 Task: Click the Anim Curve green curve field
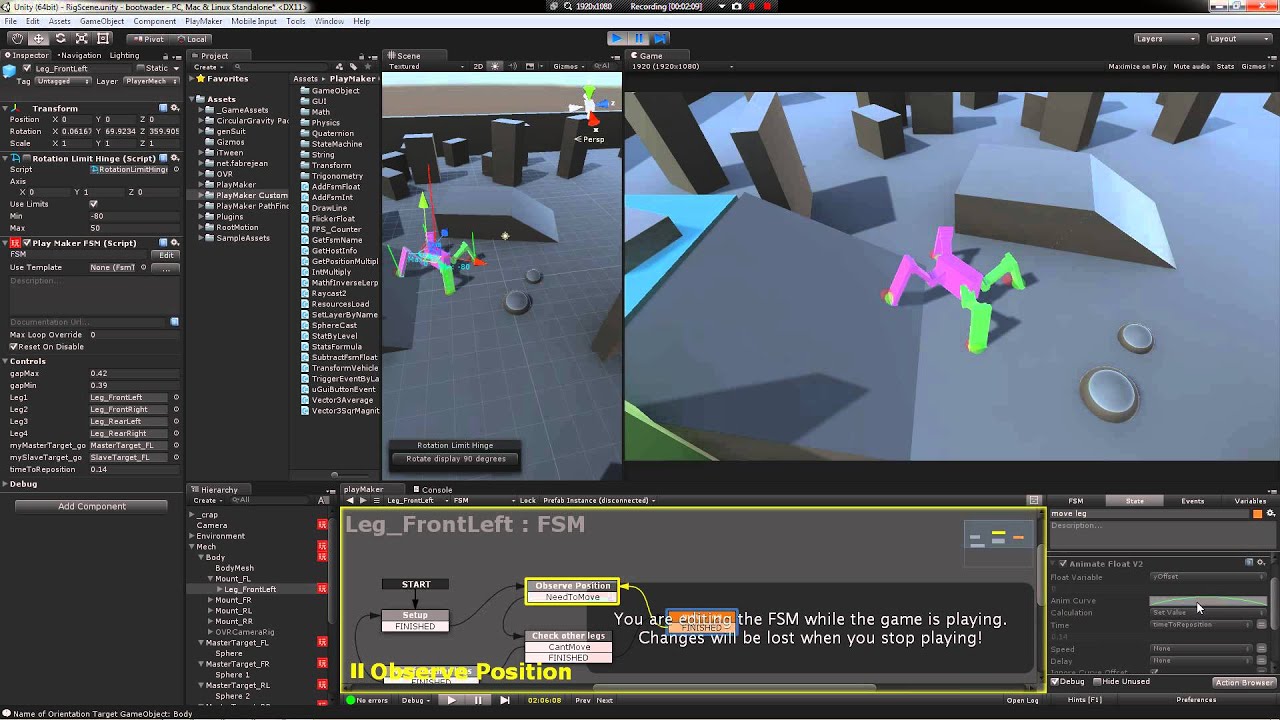click(x=1208, y=601)
